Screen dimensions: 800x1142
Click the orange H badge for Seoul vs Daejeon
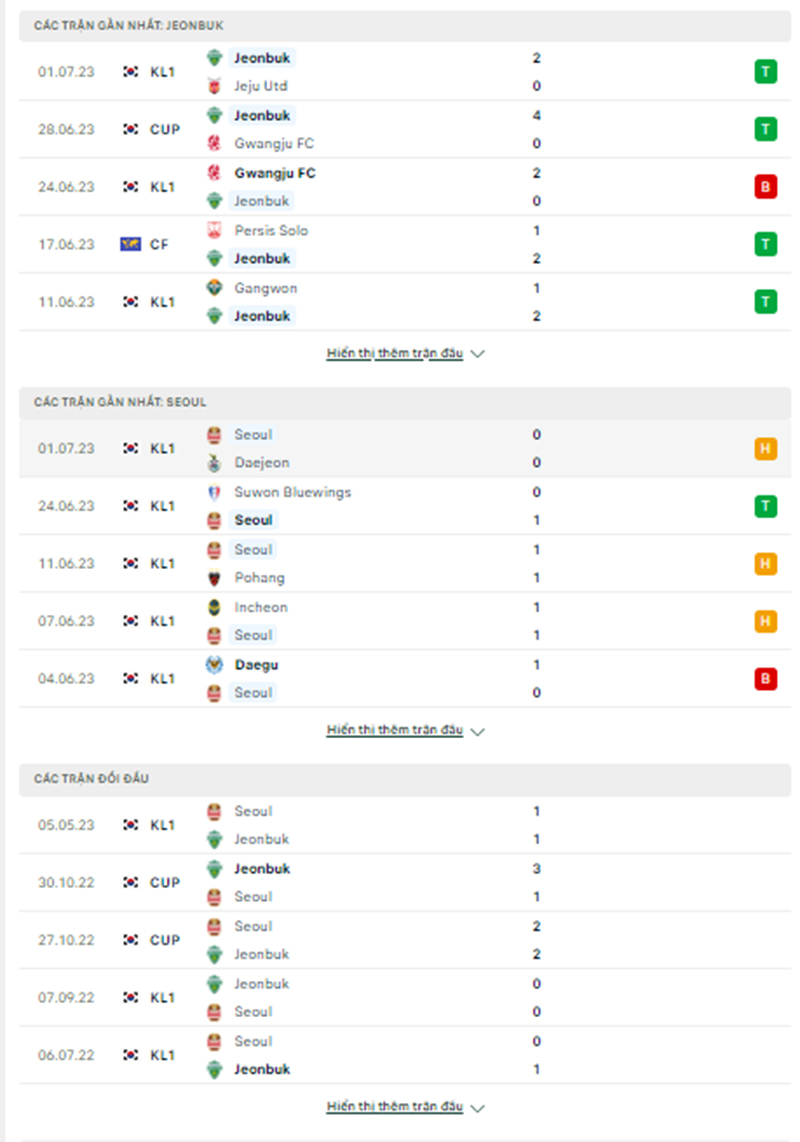coord(765,448)
